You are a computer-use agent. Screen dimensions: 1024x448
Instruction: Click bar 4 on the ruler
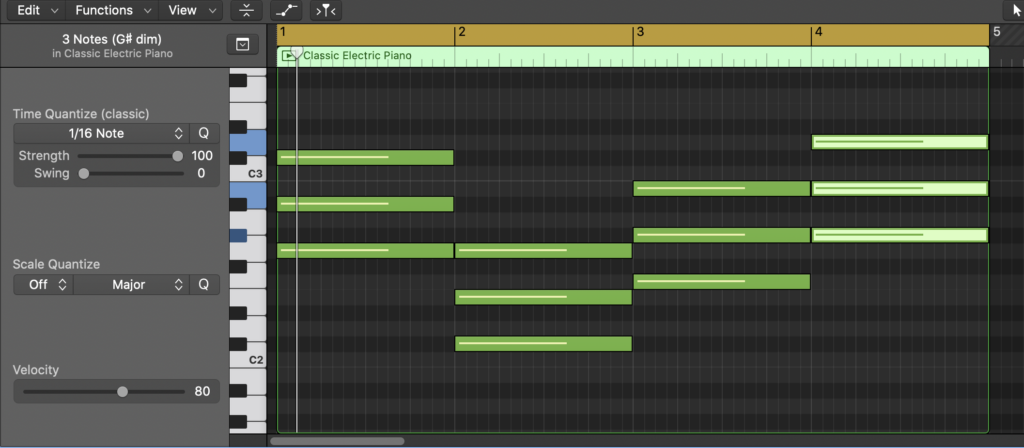(x=818, y=32)
